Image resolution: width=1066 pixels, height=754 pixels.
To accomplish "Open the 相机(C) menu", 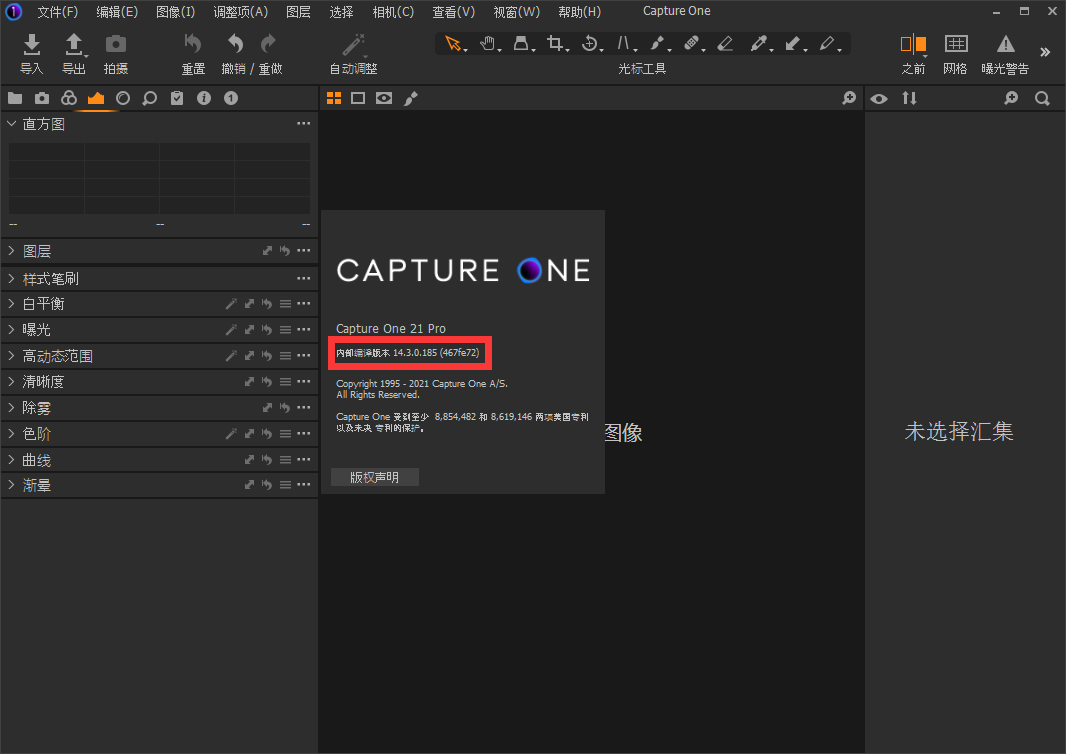I will tap(393, 12).
